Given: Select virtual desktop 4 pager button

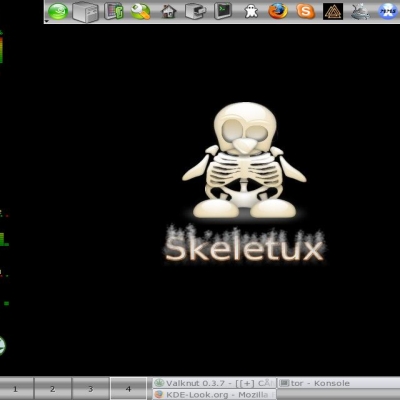Looking at the screenshot, I should click(128, 389).
